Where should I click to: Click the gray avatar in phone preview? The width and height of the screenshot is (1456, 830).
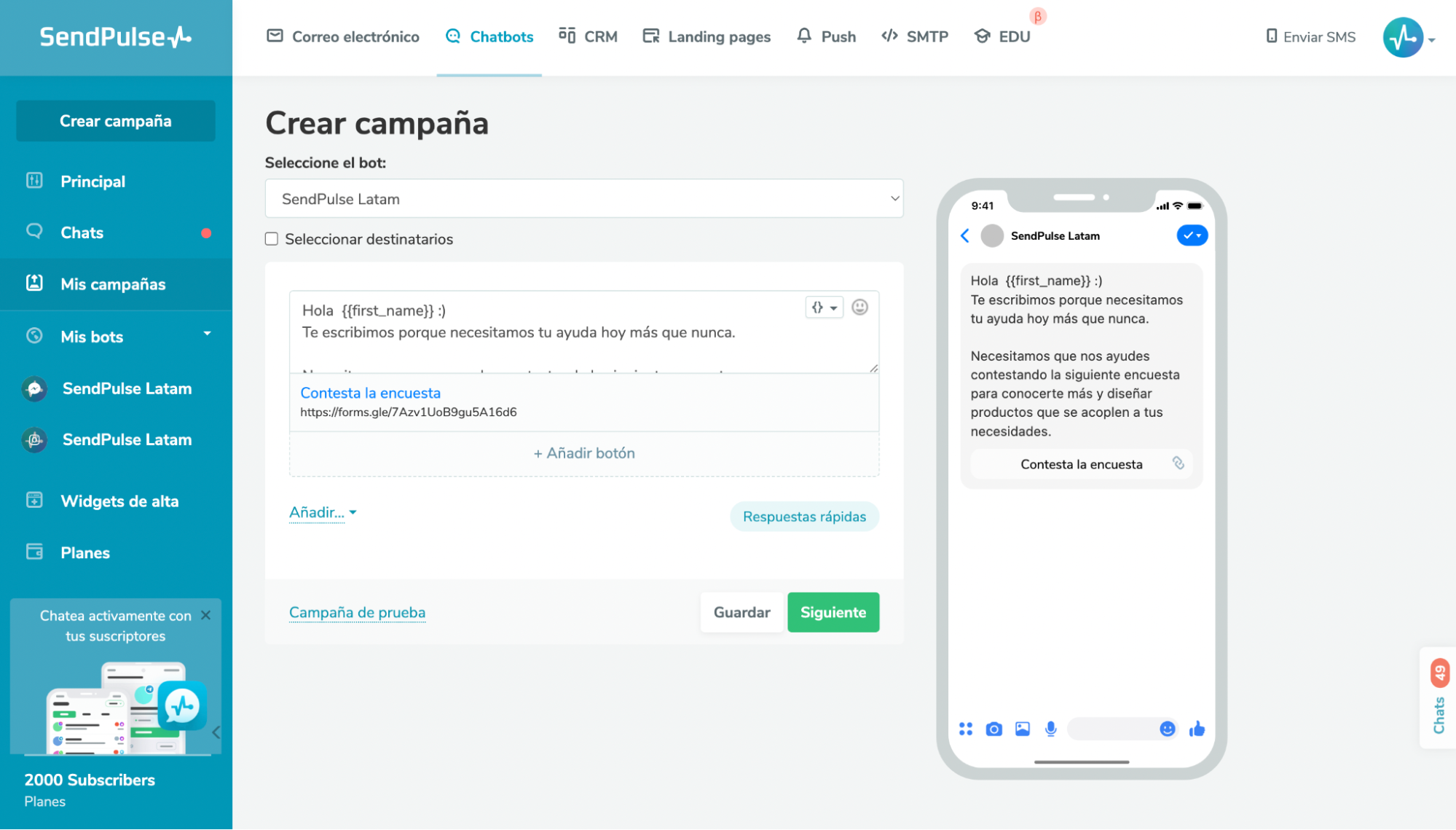pos(992,235)
